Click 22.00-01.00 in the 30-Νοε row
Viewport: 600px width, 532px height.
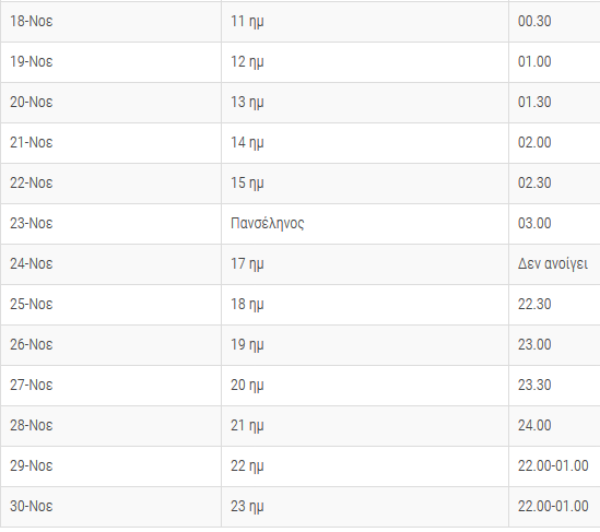tap(554, 507)
